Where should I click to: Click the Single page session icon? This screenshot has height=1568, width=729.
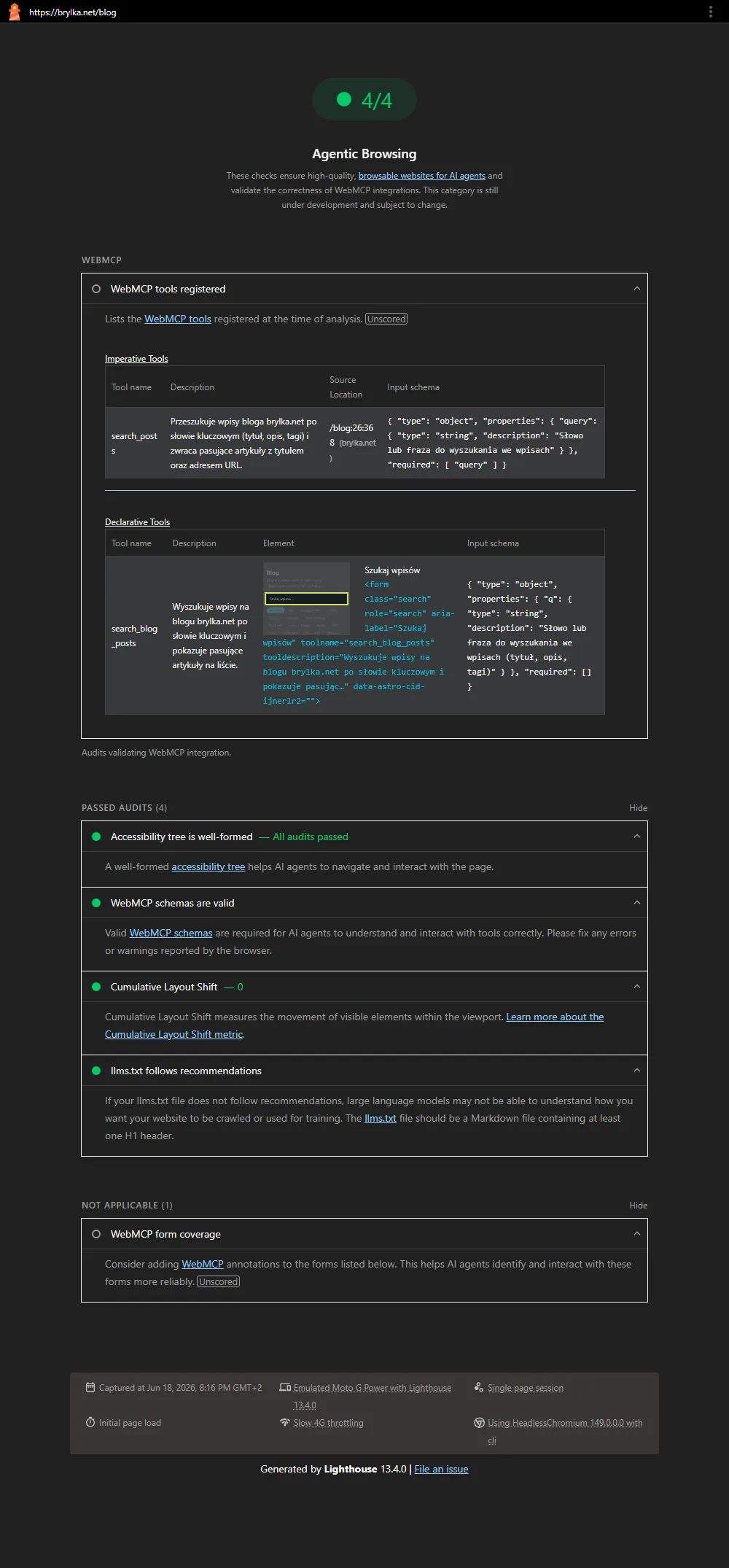coord(479,1387)
